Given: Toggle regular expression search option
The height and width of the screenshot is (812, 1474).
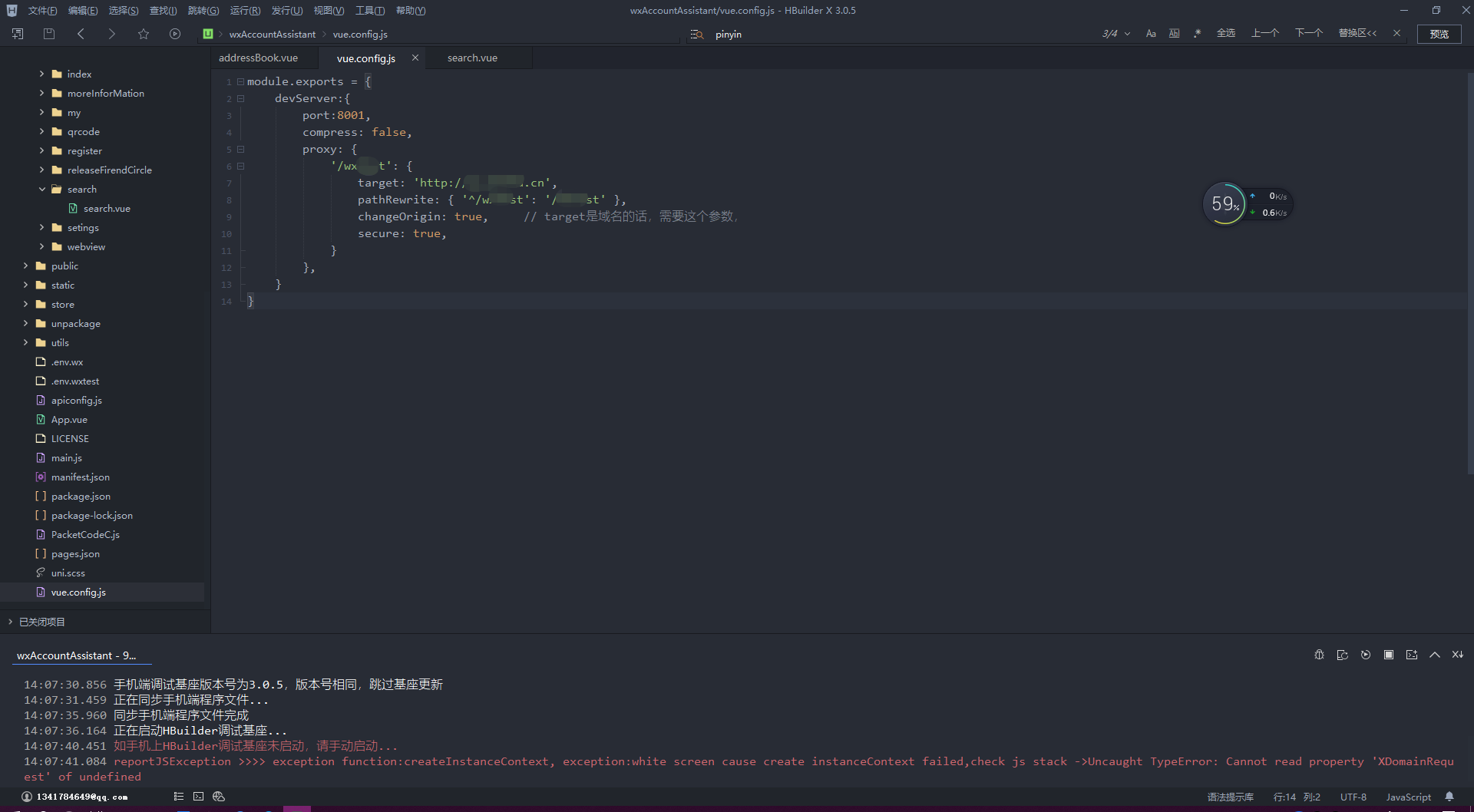Looking at the screenshot, I should click(1198, 34).
